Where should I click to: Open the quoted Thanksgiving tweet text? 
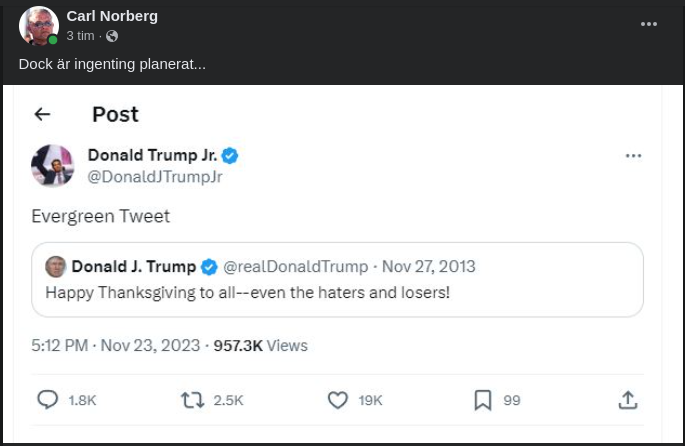coord(247,292)
